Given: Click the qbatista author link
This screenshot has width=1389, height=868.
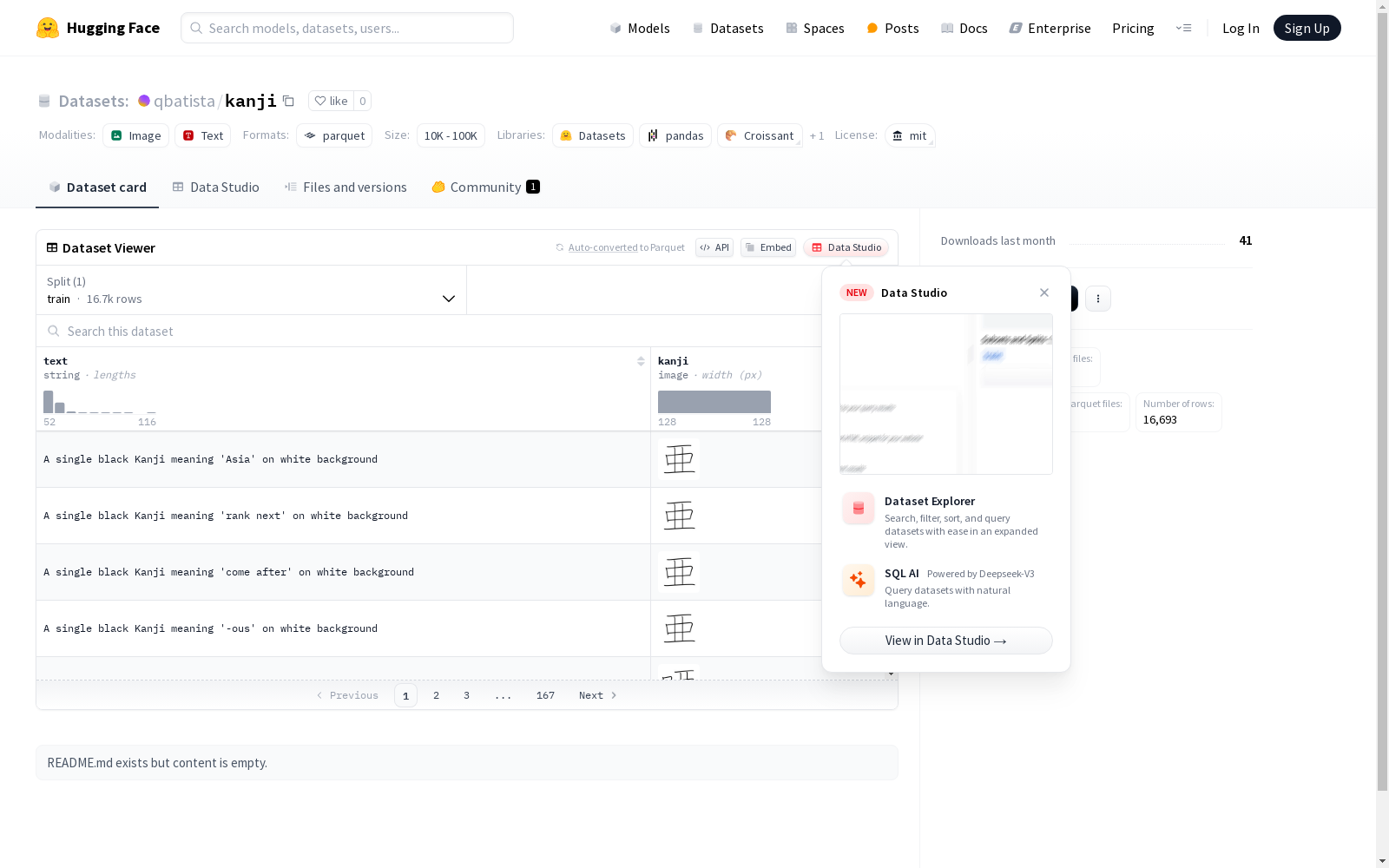Looking at the screenshot, I should 184,101.
